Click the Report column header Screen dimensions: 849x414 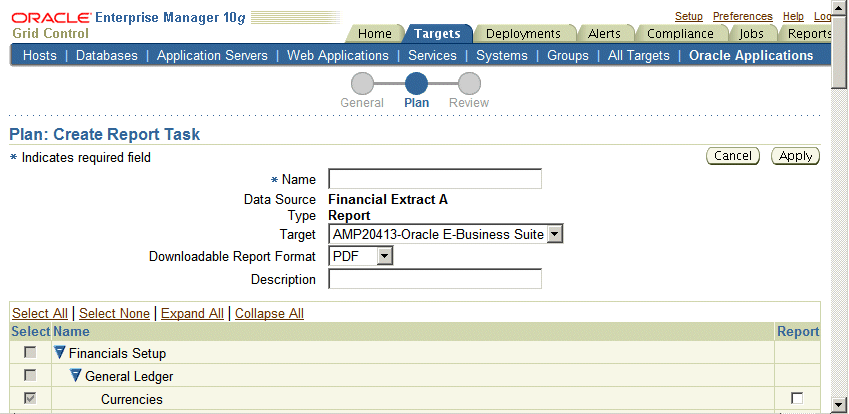798,331
